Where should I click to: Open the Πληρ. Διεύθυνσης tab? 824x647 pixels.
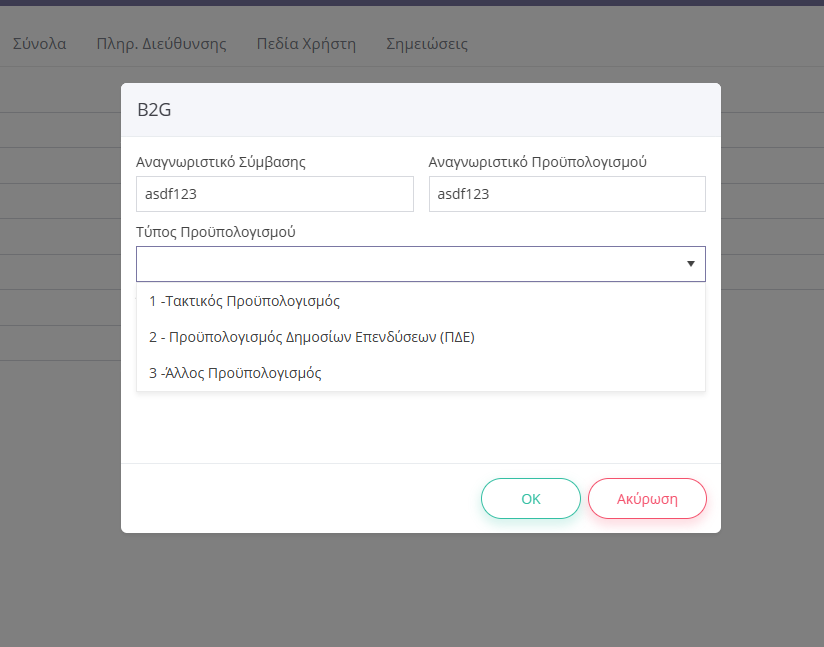[161, 44]
